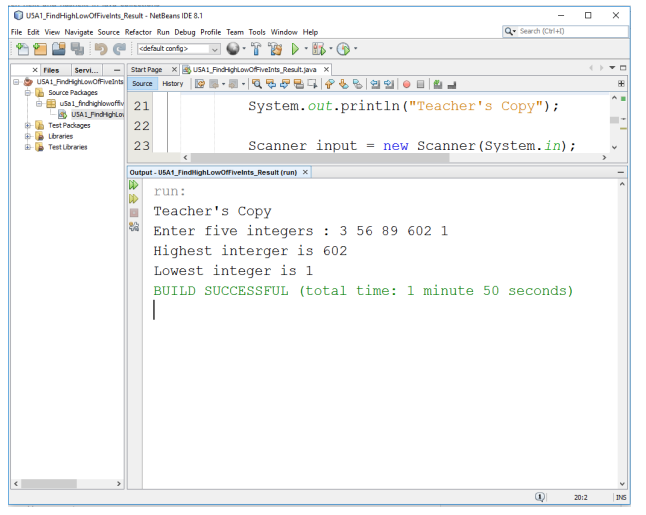
Task: Click the Open Project toolbar icon
Action: click(59, 49)
